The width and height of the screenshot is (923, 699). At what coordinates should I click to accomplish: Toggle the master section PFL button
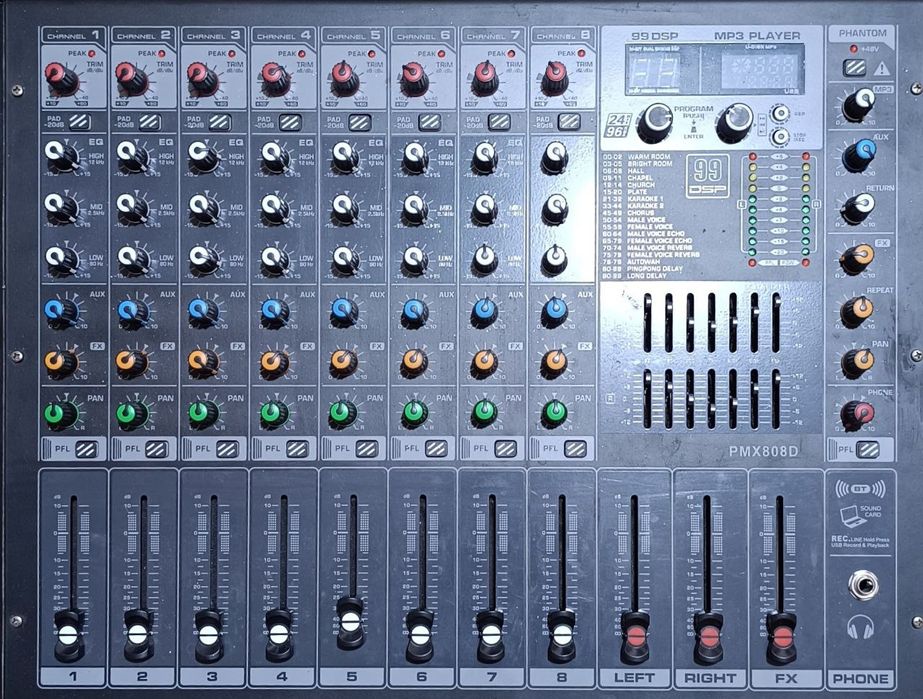tap(868, 450)
